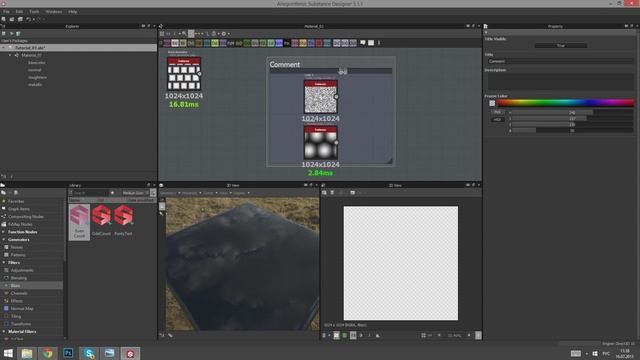Click the folder icon in 2D View toolbar
The height and width of the screenshot is (360, 640).
click(x=352, y=193)
